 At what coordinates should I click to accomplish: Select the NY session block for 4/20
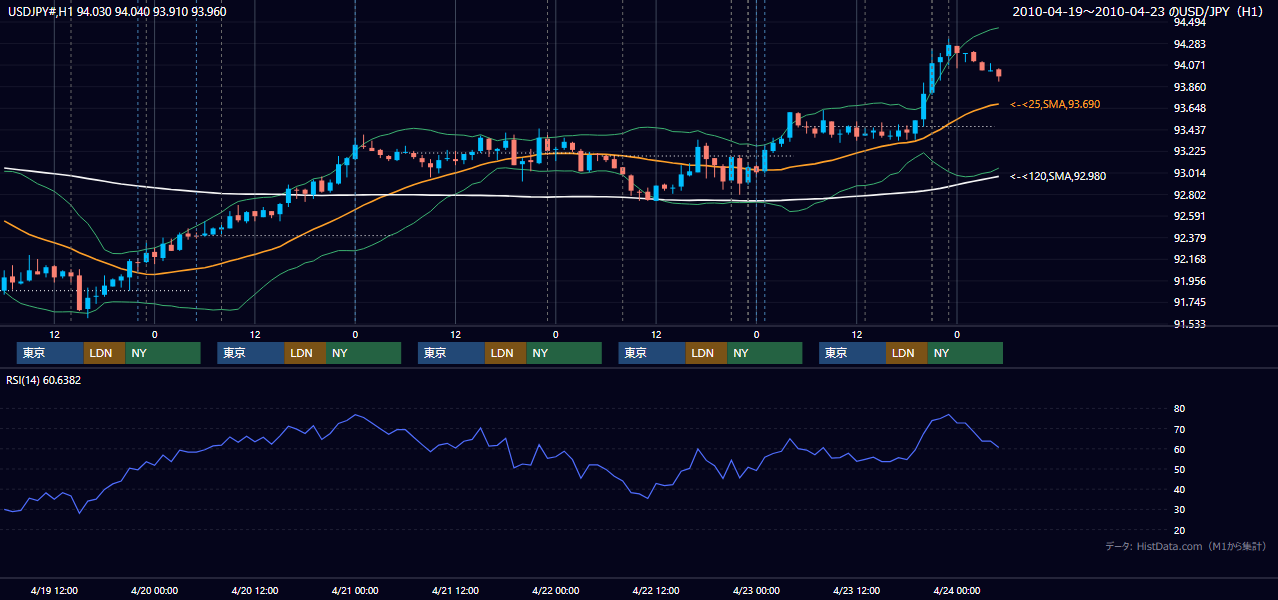[x=364, y=353]
